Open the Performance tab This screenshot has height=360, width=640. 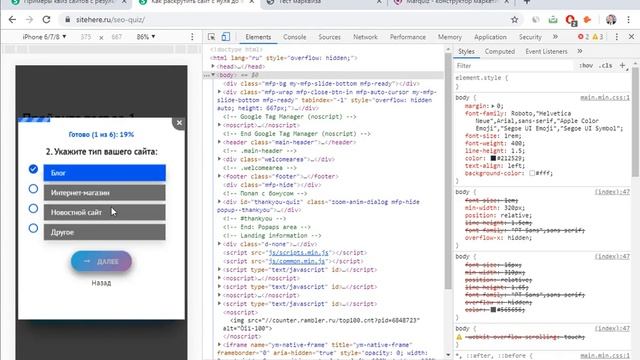pyautogui.click(x=408, y=37)
